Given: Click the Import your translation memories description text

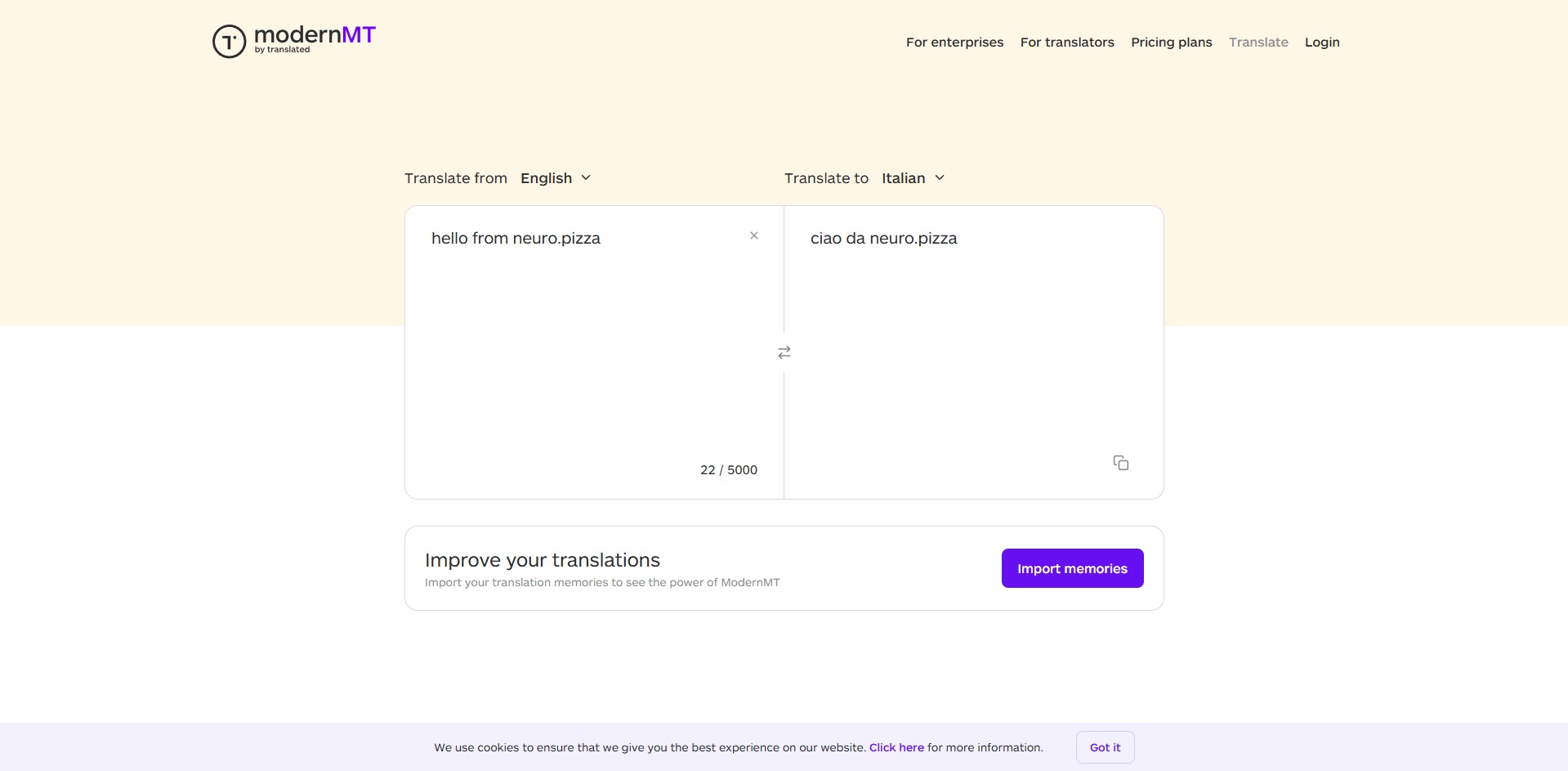Looking at the screenshot, I should coord(602,582).
